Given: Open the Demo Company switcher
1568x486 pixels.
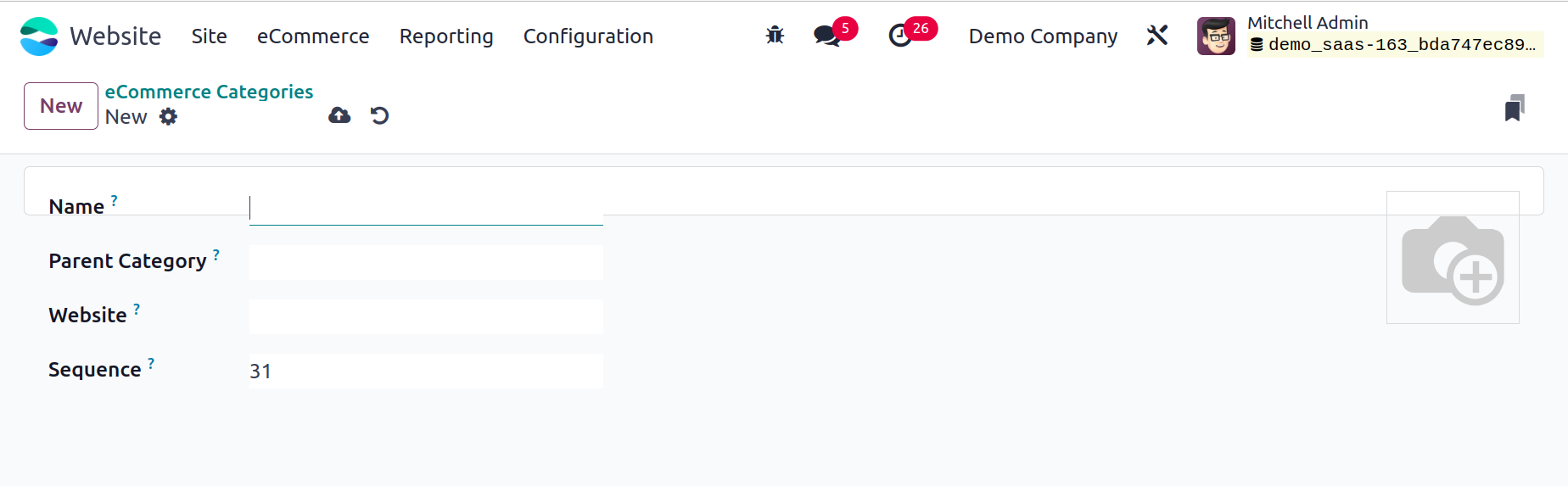Looking at the screenshot, I should pos(1043,36).
